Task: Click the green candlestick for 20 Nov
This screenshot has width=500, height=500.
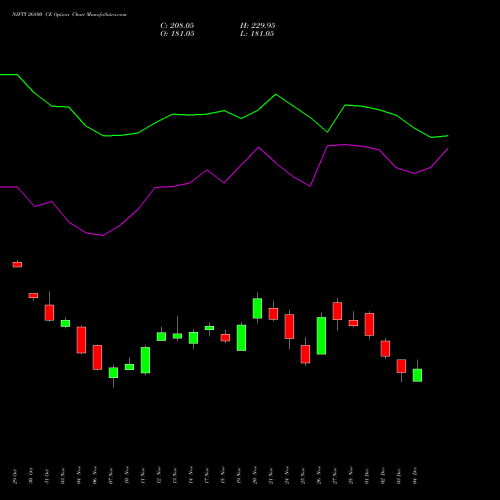Action: coord(257,308)
